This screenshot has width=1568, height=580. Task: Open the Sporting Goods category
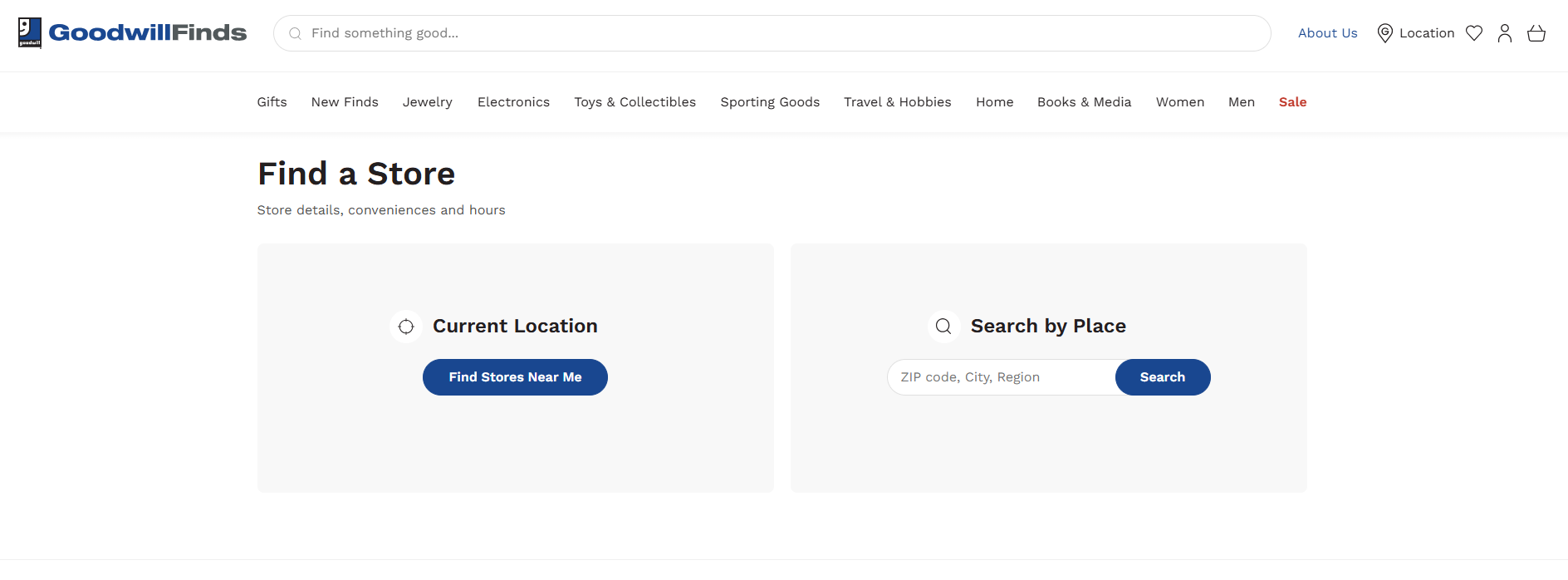pyautogui.click(x=770, y=102)
